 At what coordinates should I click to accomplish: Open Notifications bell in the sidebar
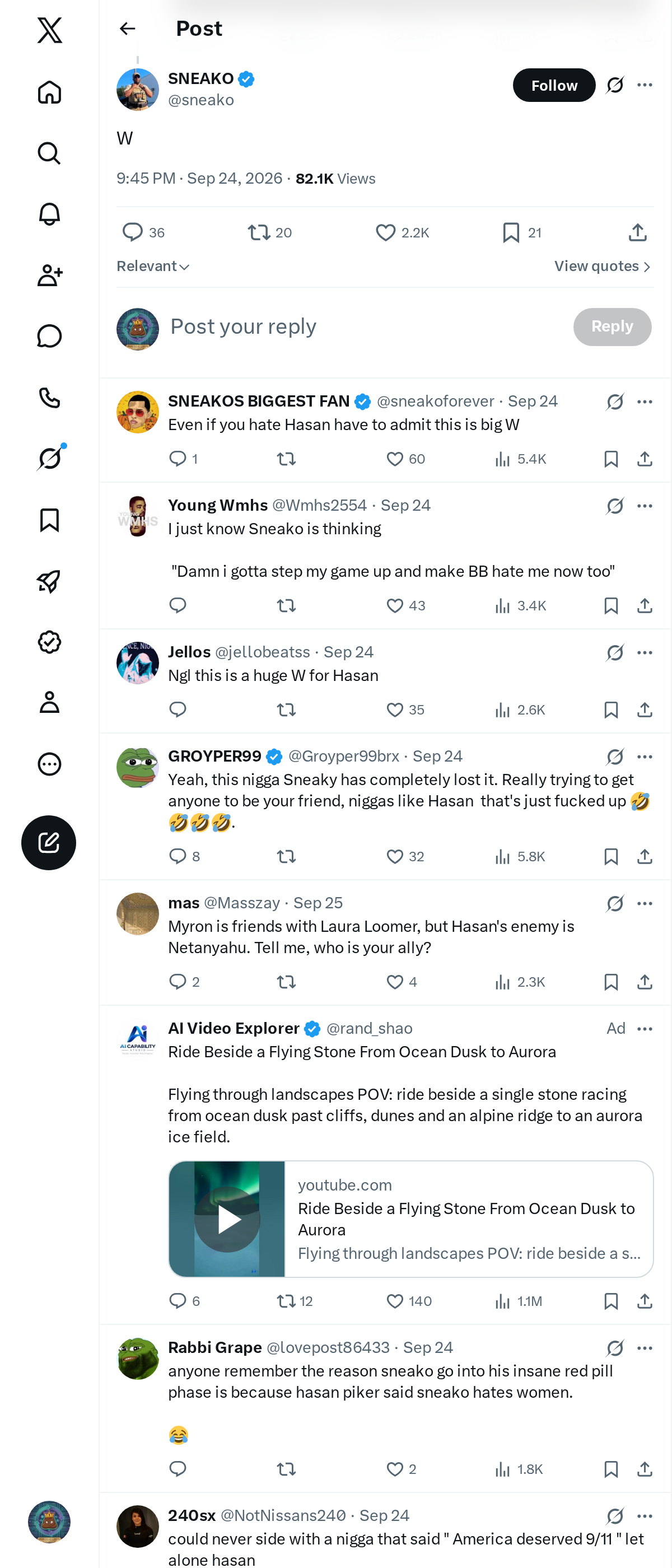point(49,214)
